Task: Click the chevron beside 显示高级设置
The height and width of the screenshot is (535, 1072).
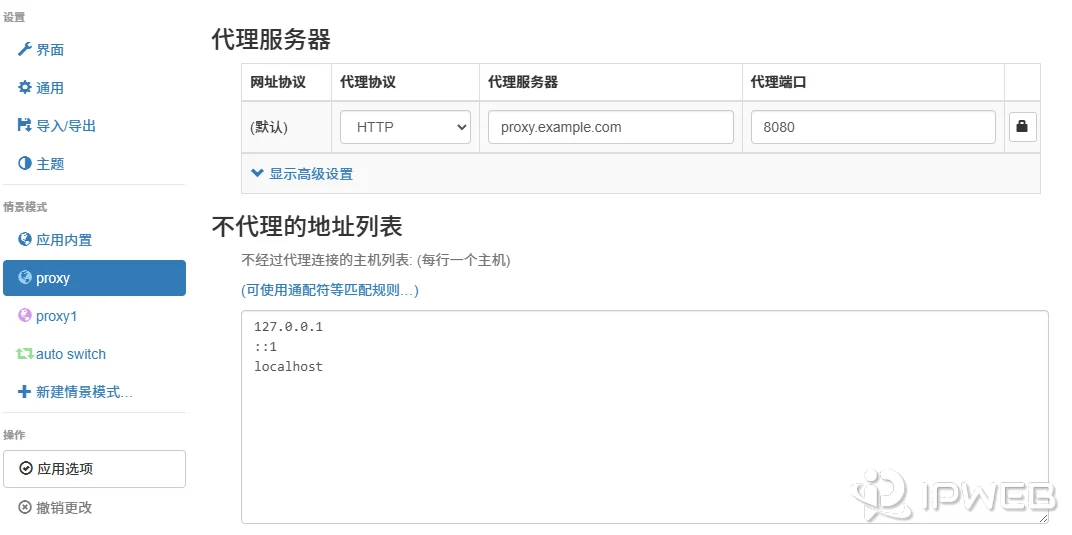Action: pyautogui.click(x=257, y=173)
